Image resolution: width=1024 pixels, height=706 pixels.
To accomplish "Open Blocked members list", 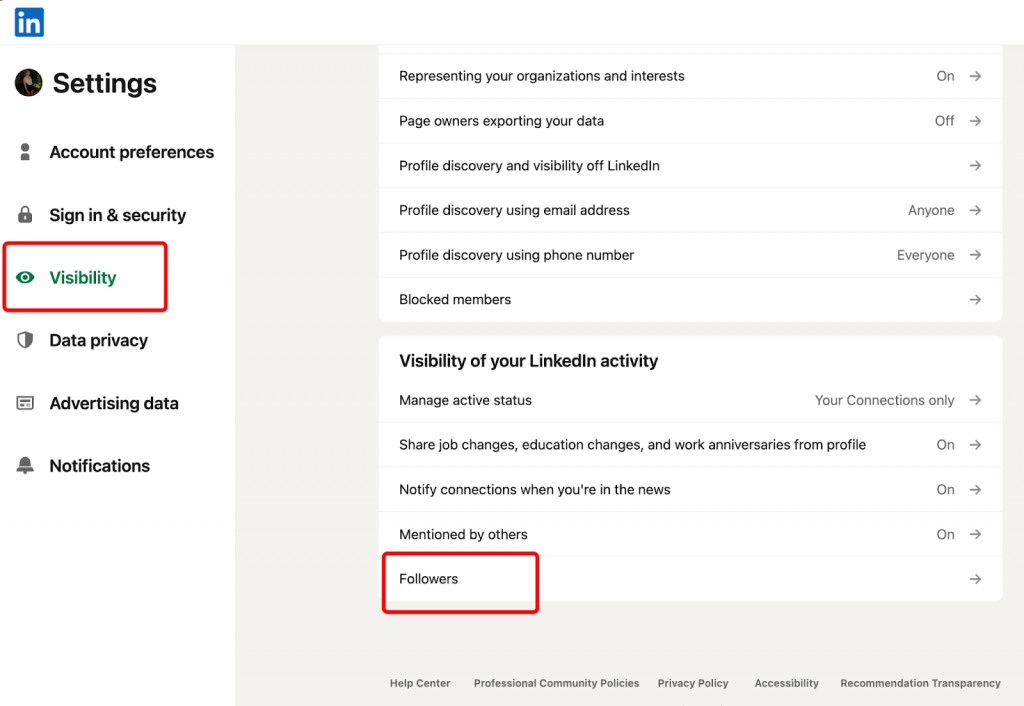I will pos(455,300).
